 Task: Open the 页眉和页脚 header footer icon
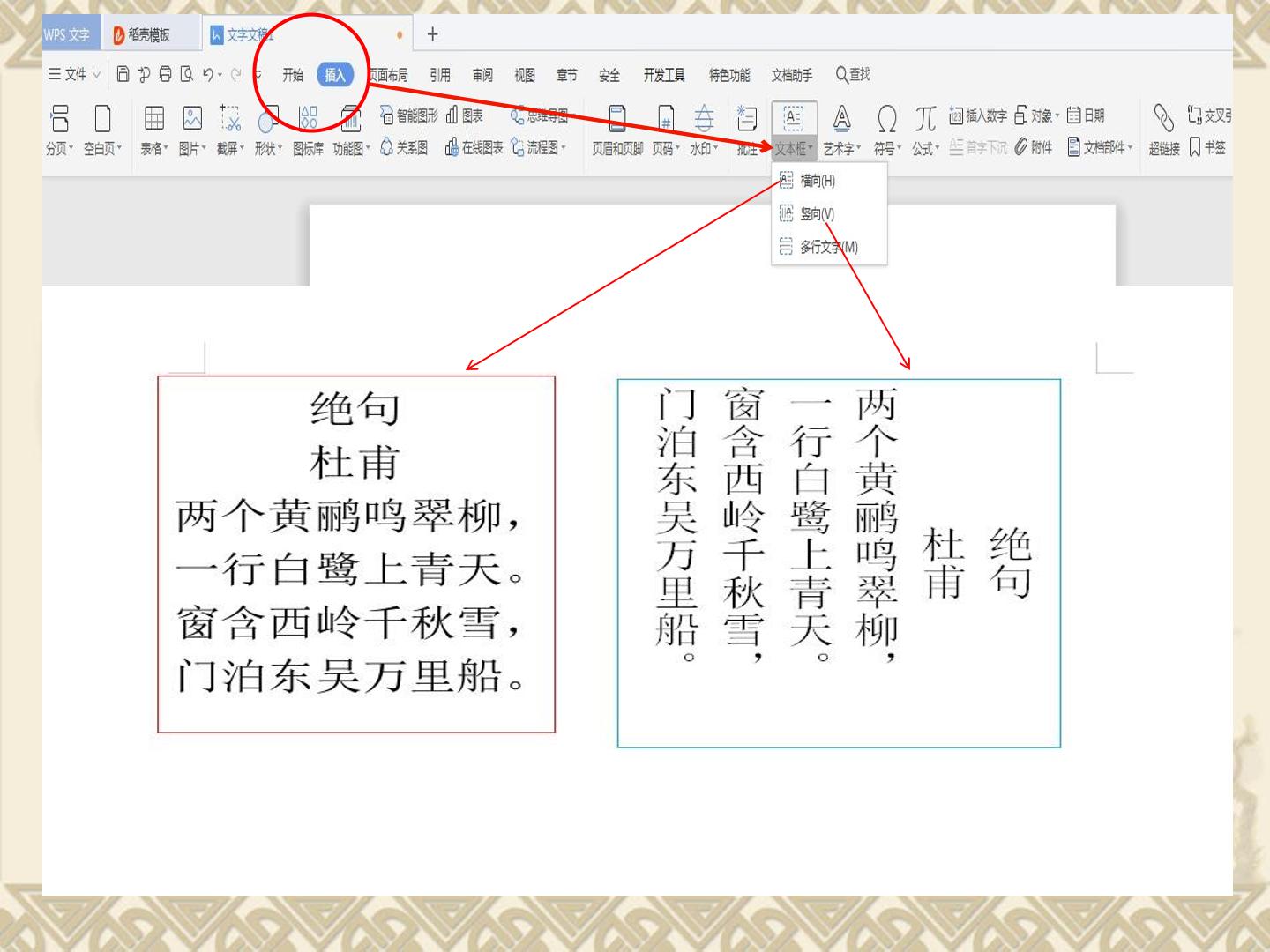pyautogui.click(x=617, y=118)
